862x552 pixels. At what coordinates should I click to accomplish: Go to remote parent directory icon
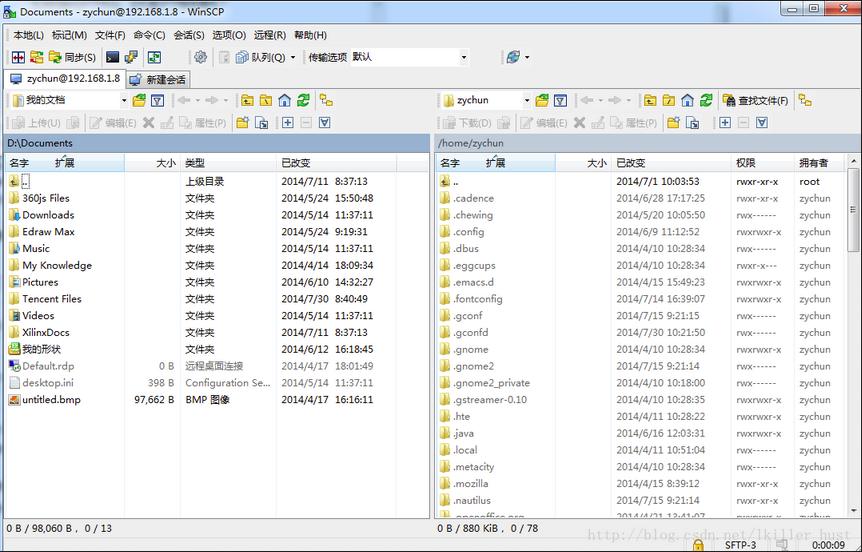[650, 100]
